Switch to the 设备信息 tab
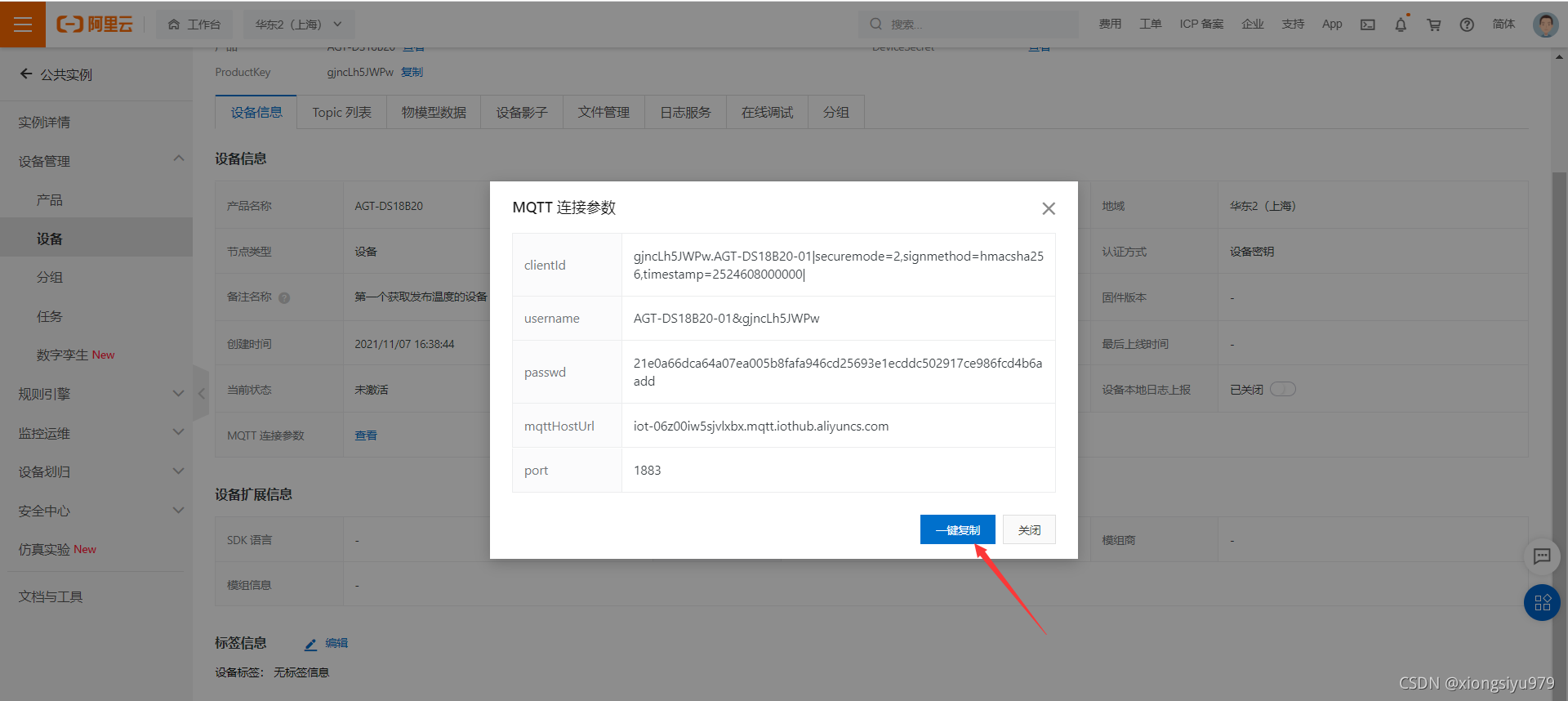 click(256, 112)
